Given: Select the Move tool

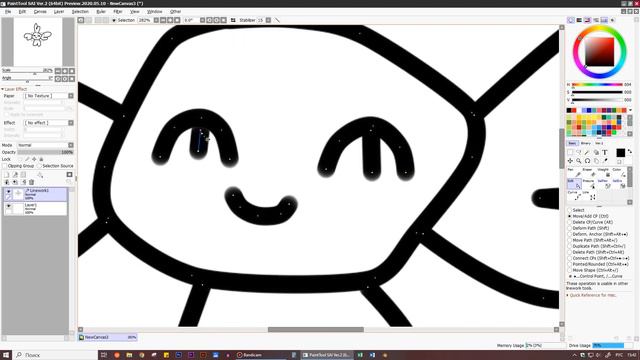Looking at the screenshot, I should [570, 161].
